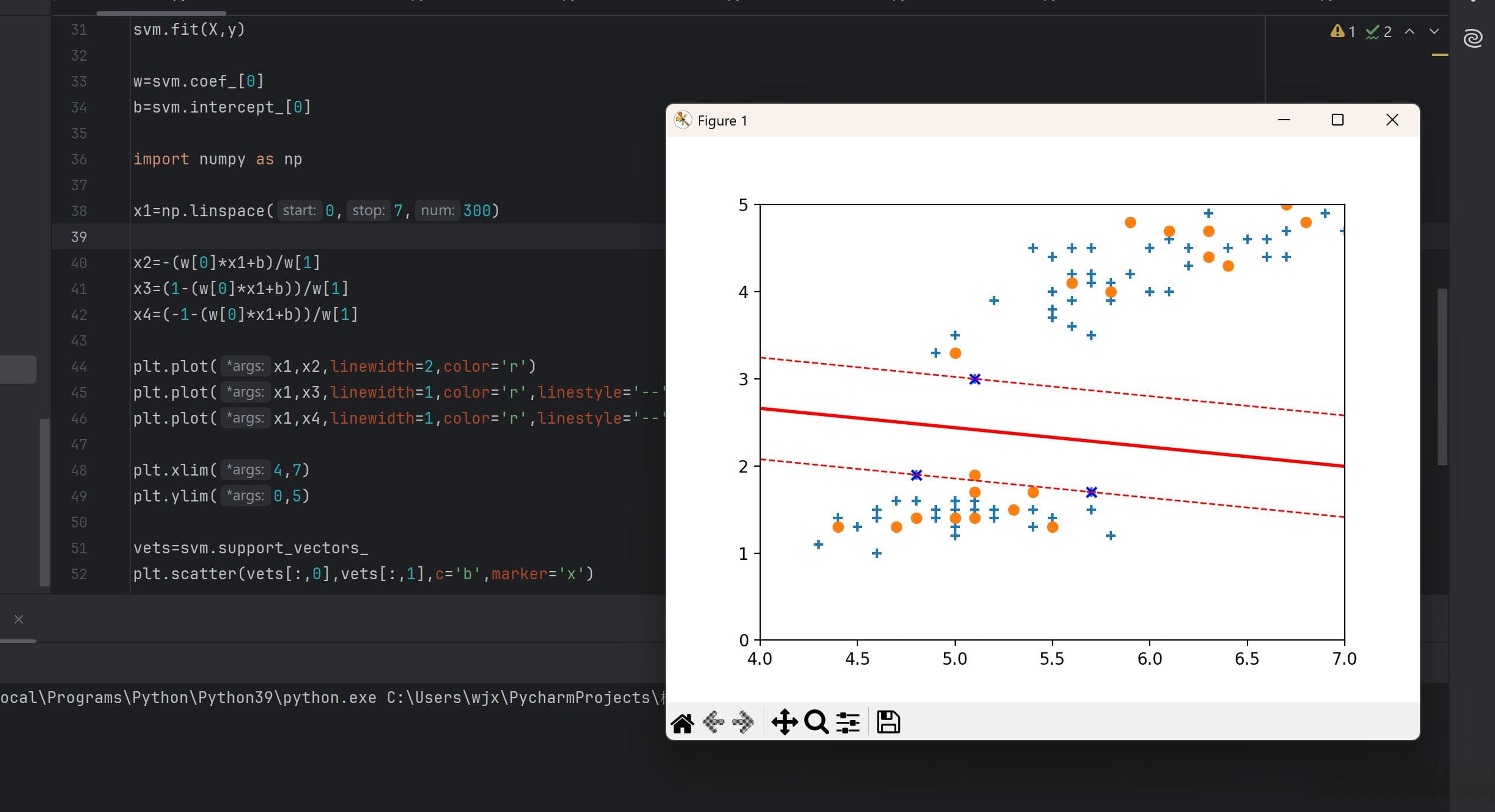Click 'vets=svm.support_vectors_' line

pos(250,548)
